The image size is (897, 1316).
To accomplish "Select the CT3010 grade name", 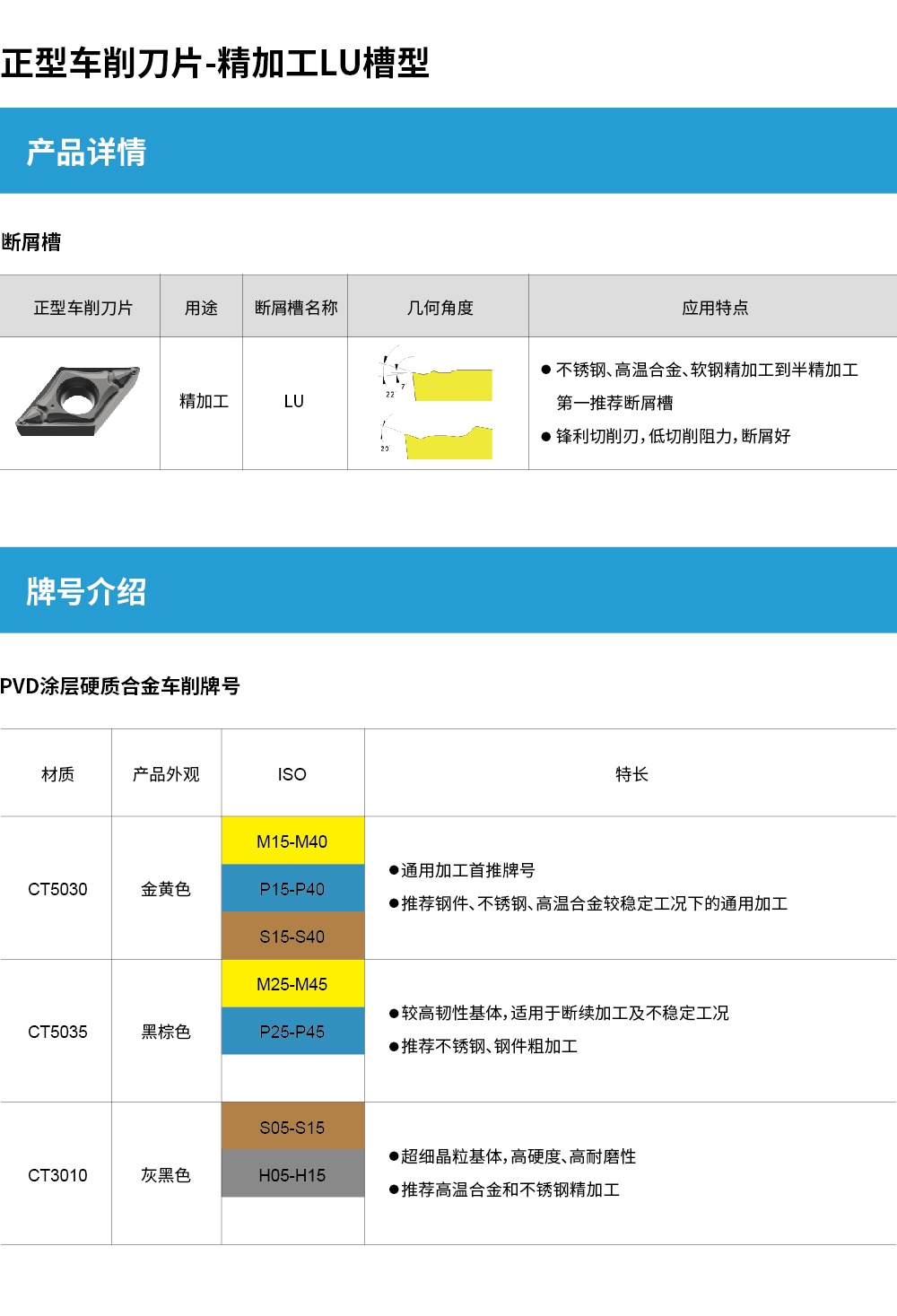I will pos(57,1175).
